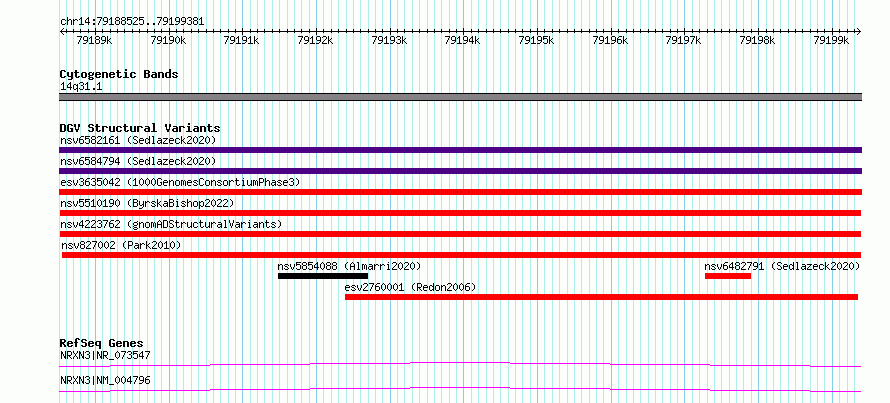Click the 79193k ruler tick
The width and height of the screenshot is (890, 403).
390,40
